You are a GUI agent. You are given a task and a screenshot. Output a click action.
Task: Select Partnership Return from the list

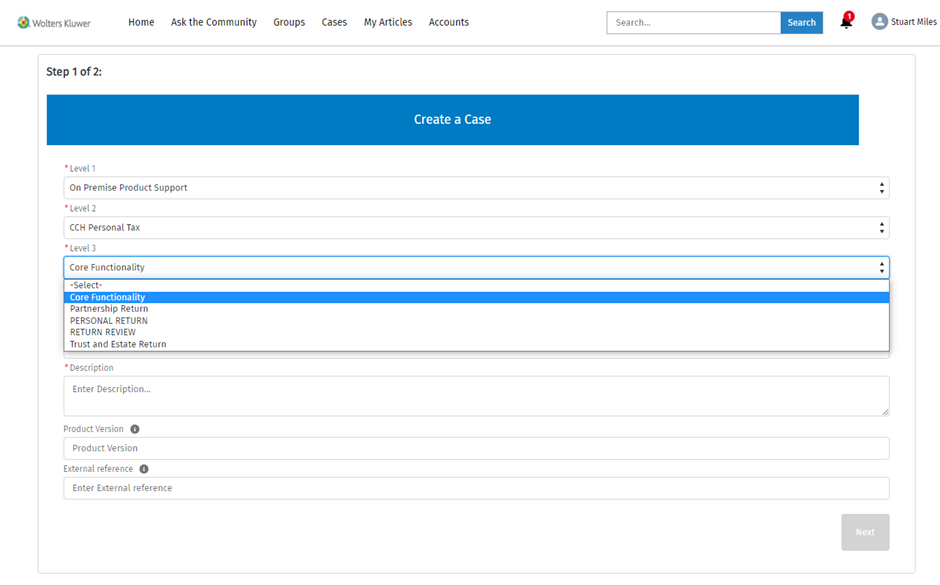[x=477, y=309]
